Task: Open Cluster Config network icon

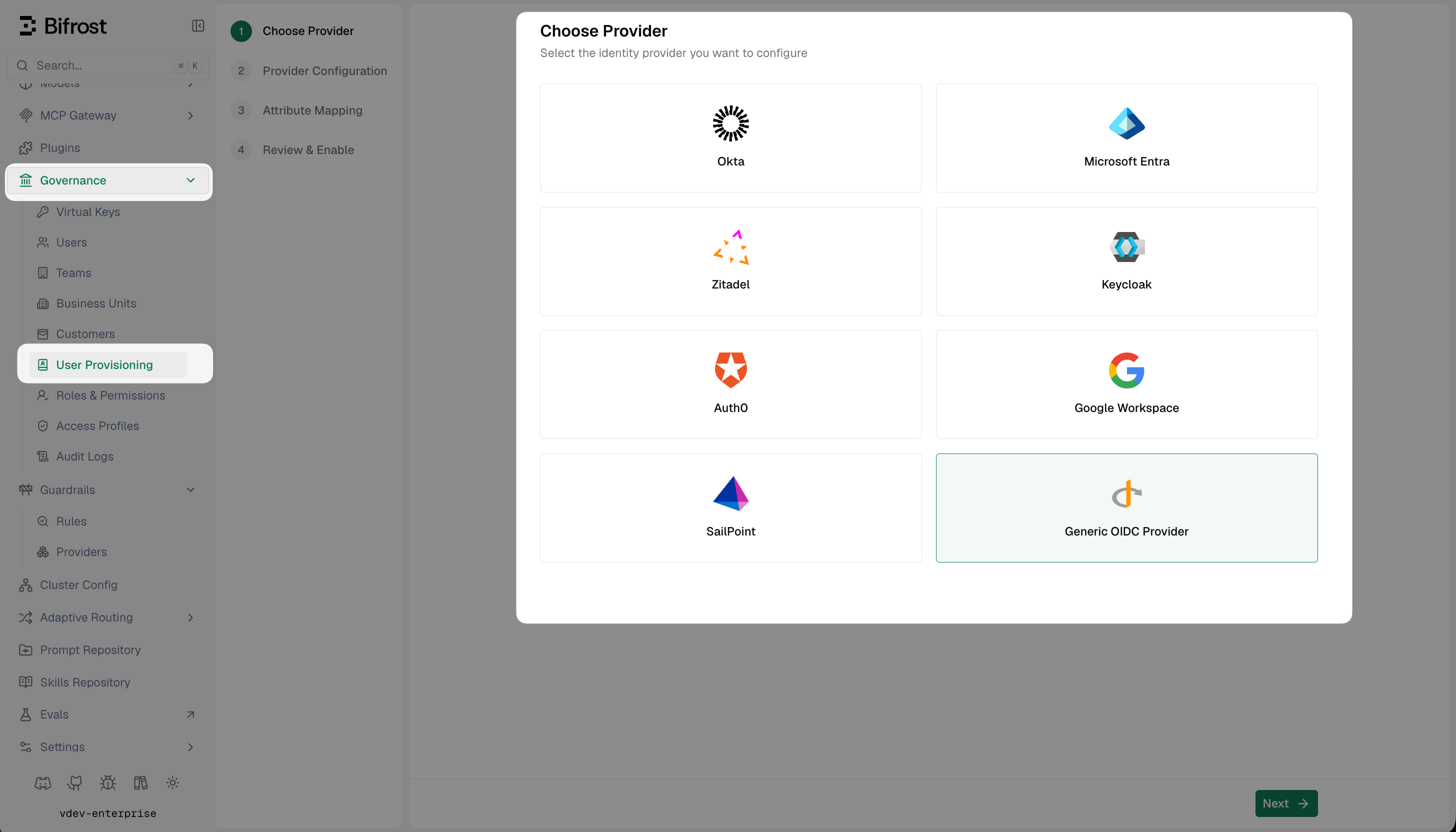Action: tap(25, 585)
